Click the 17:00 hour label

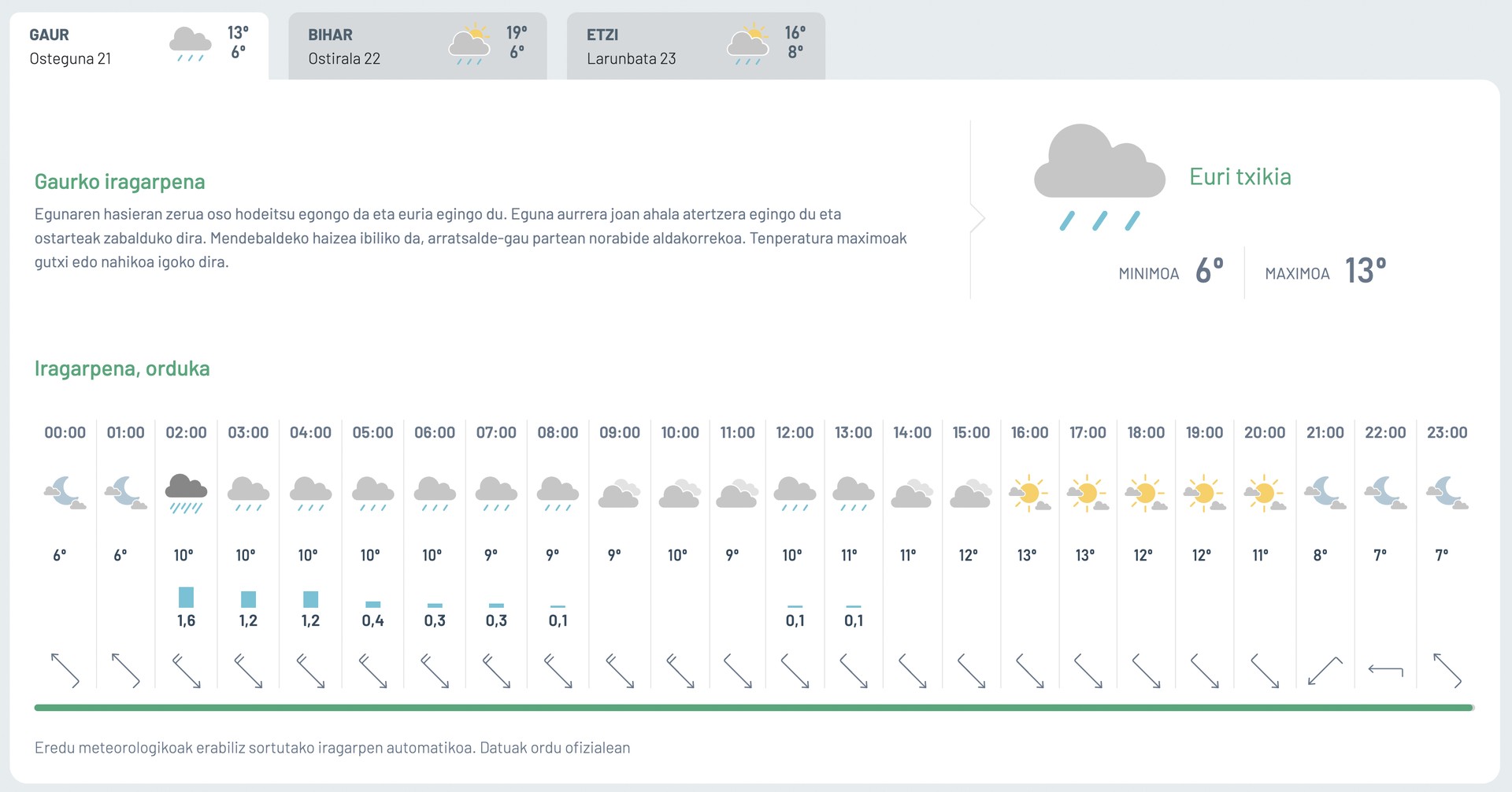[x=1088, y=432]
